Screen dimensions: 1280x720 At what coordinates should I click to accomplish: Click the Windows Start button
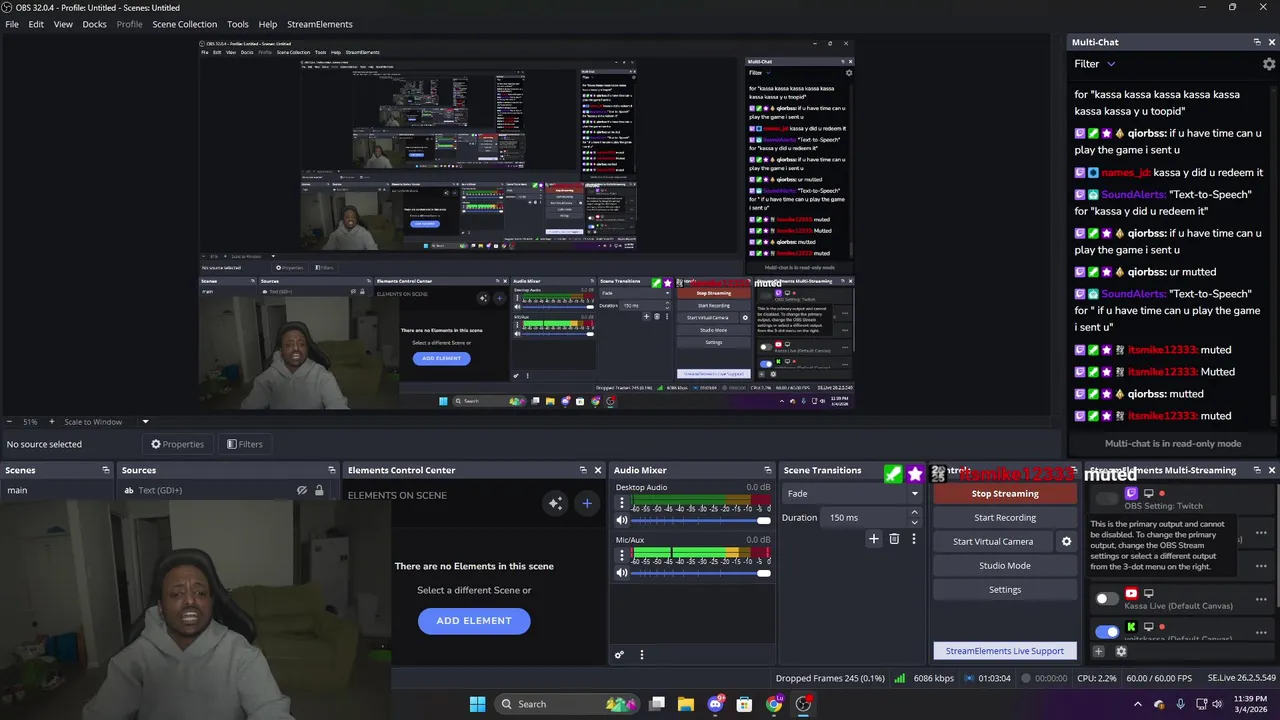477,704
